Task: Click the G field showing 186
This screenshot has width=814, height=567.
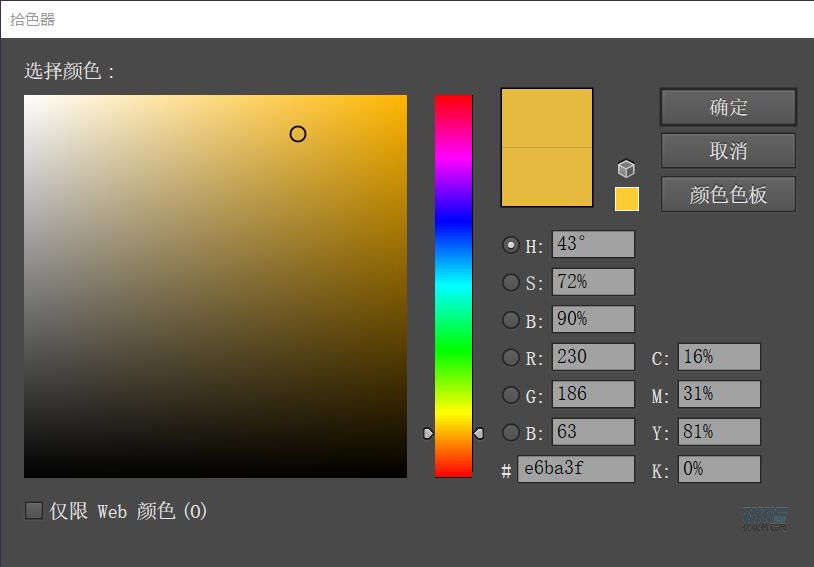Action: click(593, 394)
